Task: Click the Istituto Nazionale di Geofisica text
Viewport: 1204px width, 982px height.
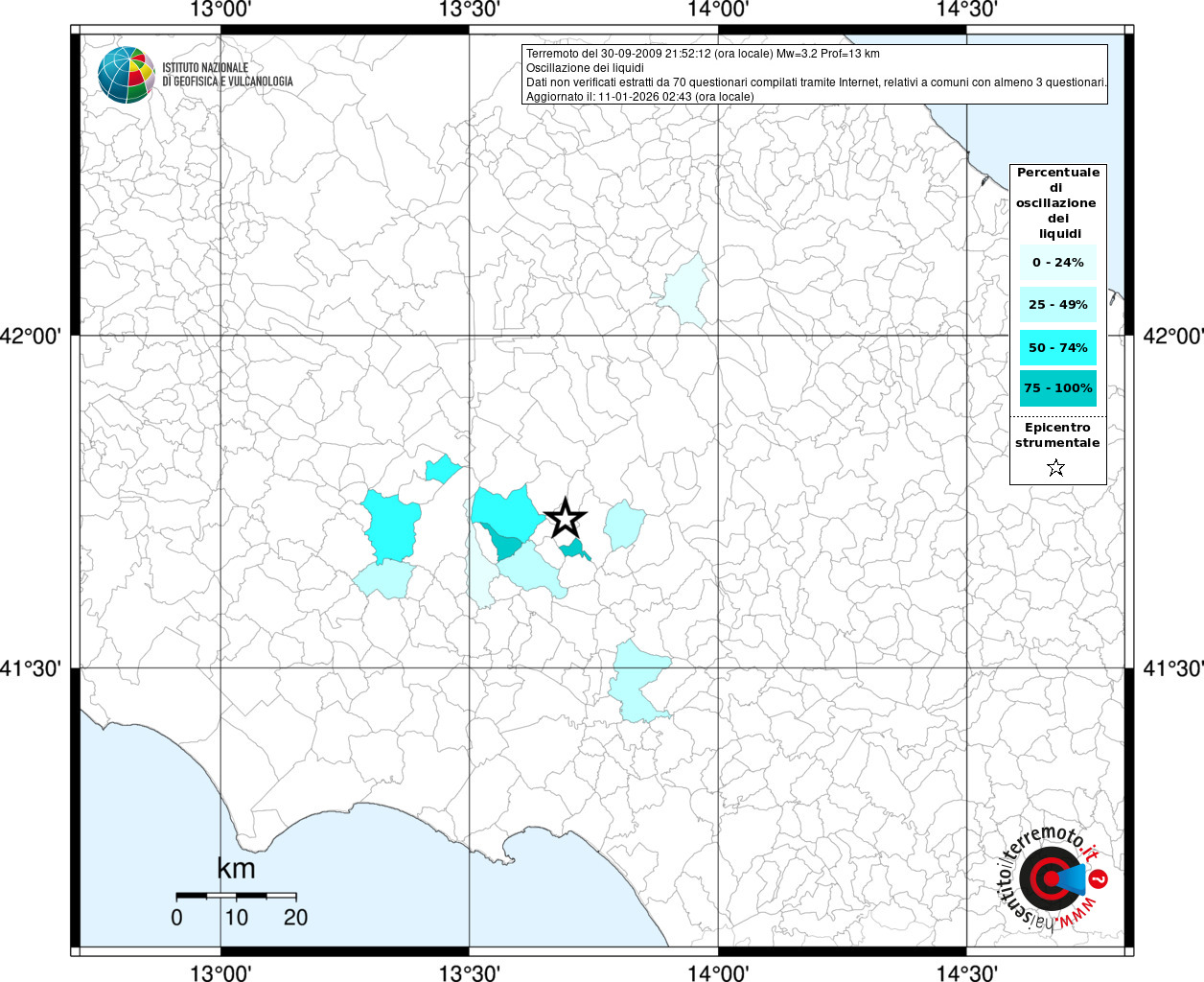Action: tap(227, 75)
